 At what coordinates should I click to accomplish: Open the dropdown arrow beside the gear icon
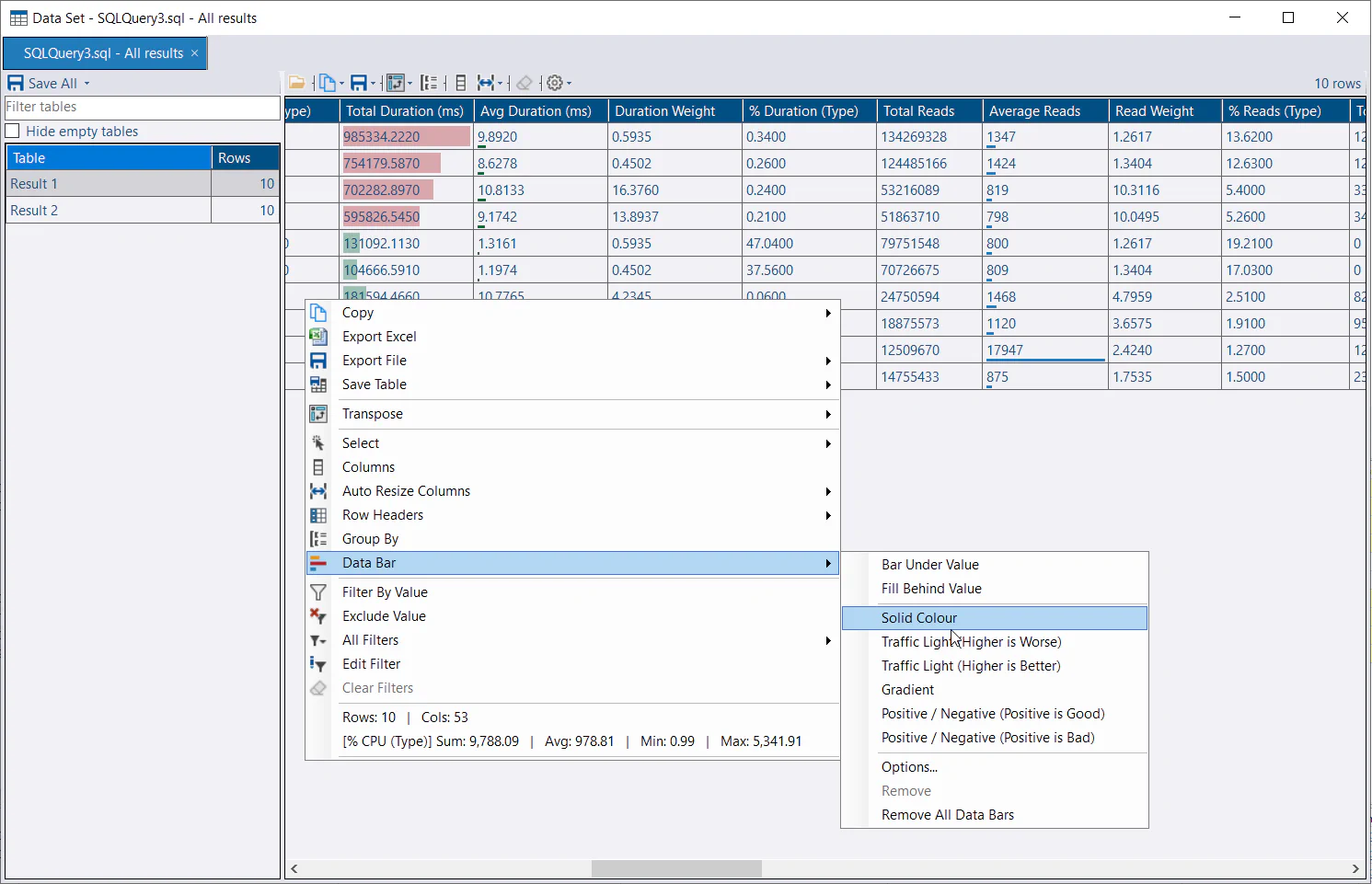pyautogui.click(x=570, y=84)
